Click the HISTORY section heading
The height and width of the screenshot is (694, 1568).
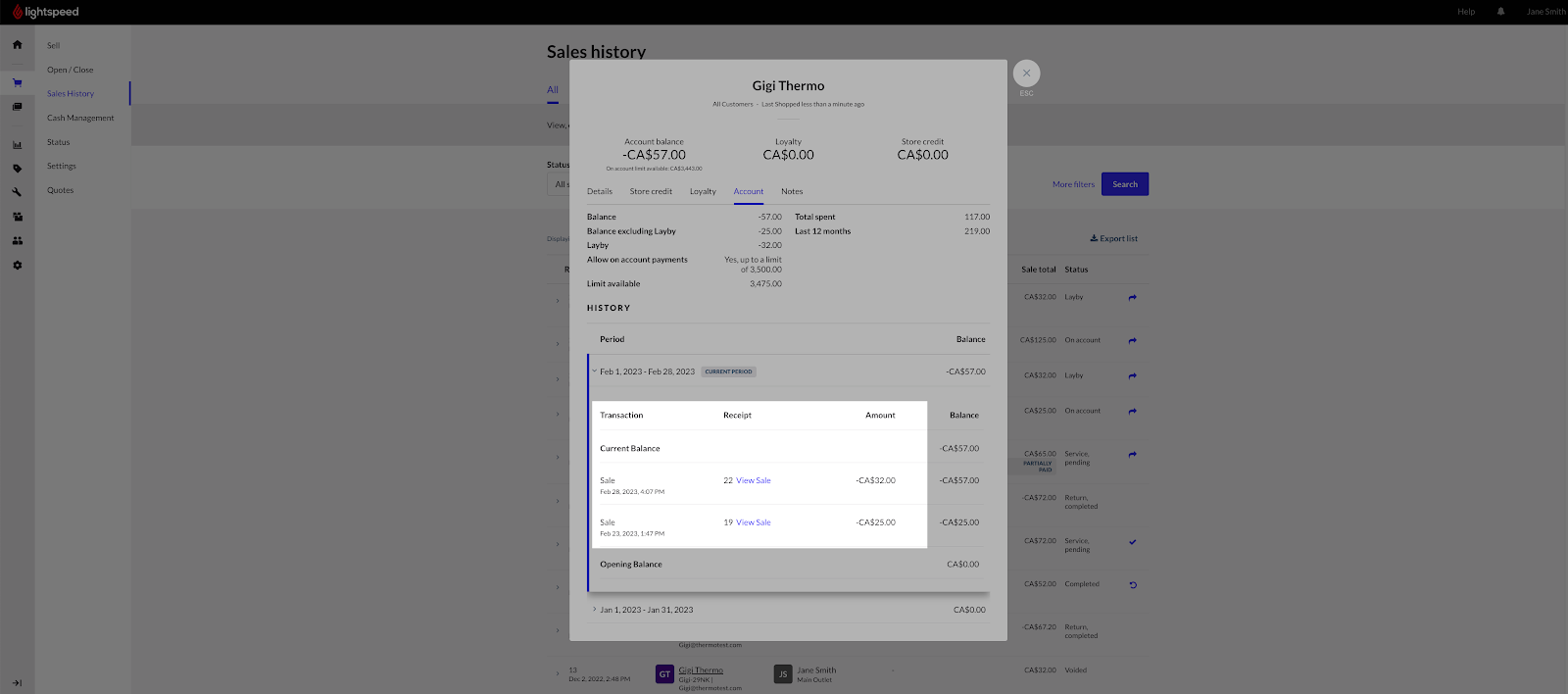(x=609, y=309)
